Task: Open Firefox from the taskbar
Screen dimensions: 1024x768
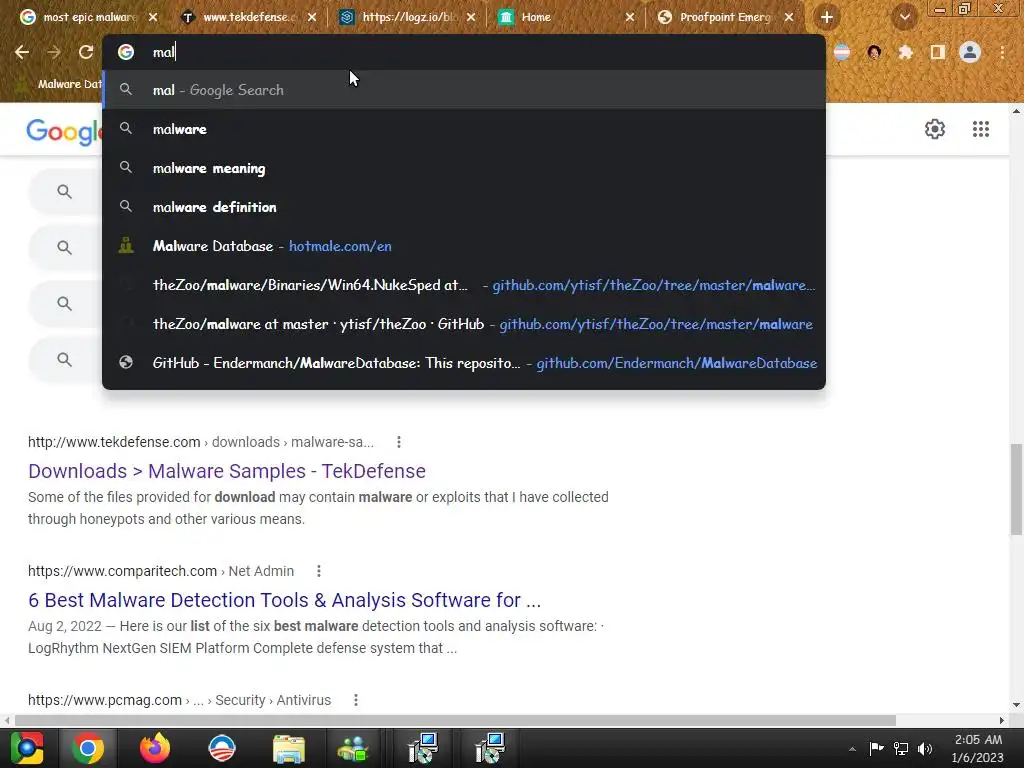Action: 155,748
